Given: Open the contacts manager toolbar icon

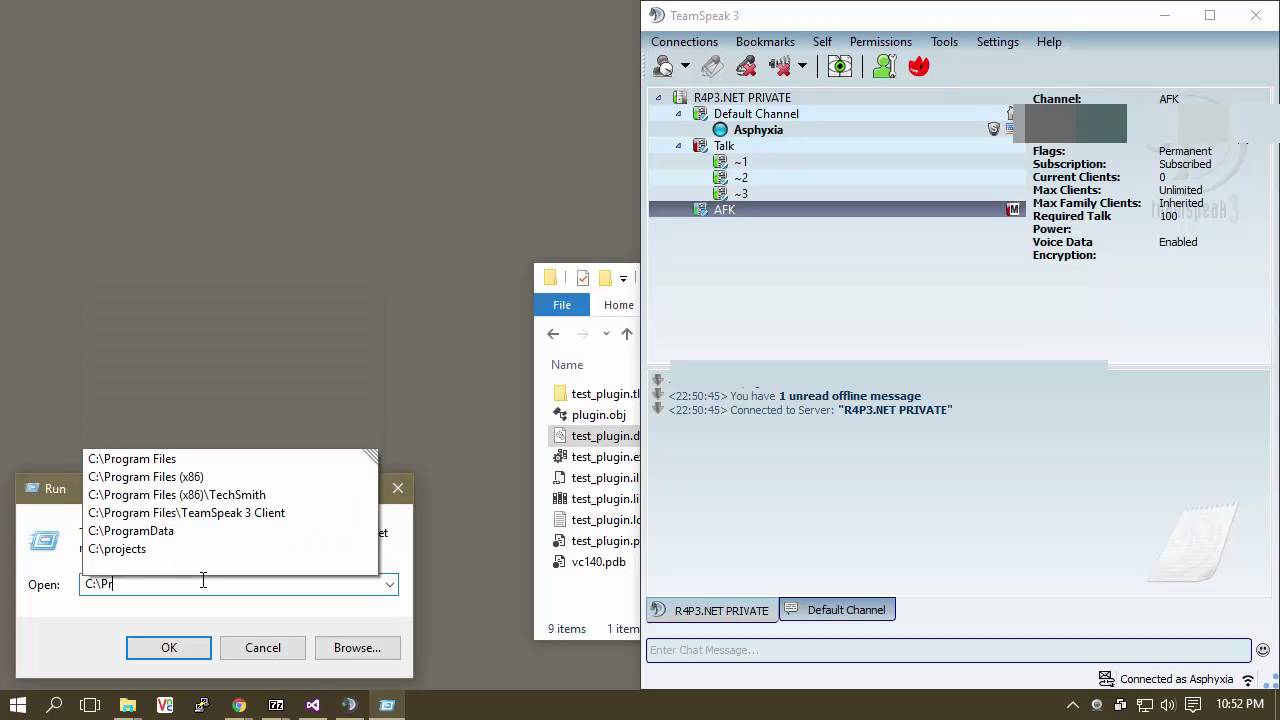Looking at the screenshot, I should click(884, 67).
